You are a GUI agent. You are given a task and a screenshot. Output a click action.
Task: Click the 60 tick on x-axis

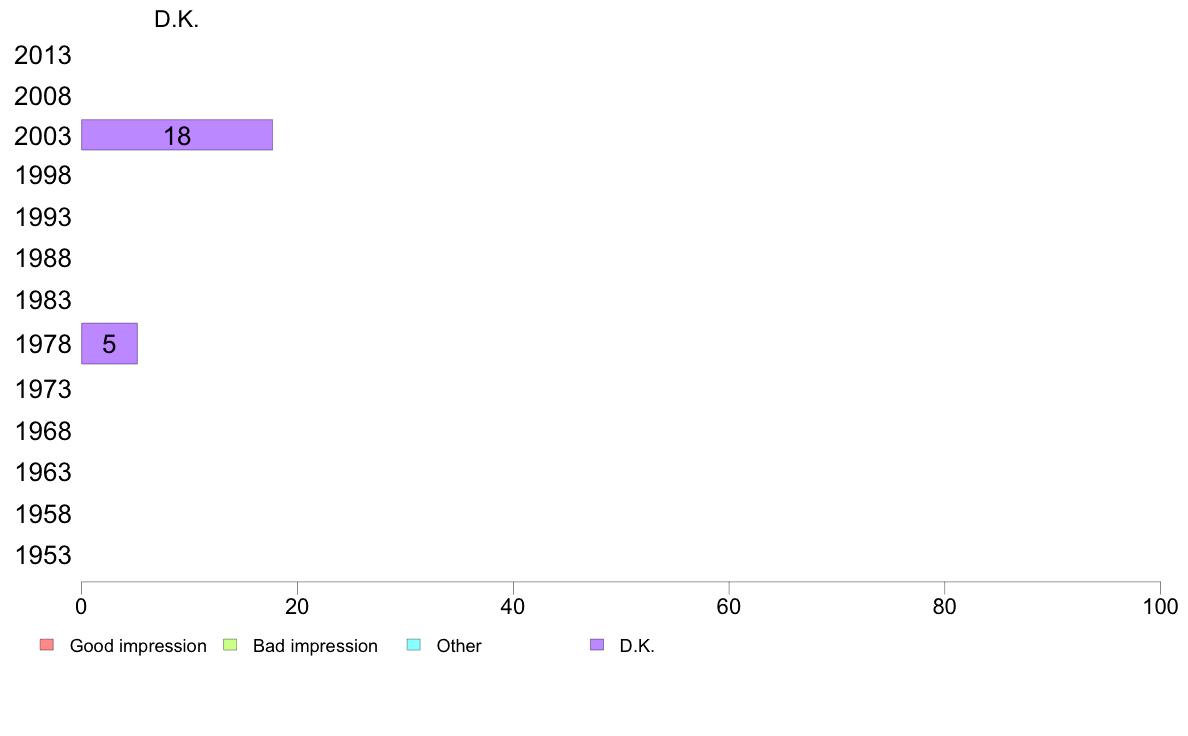click(x=729, y=606)
